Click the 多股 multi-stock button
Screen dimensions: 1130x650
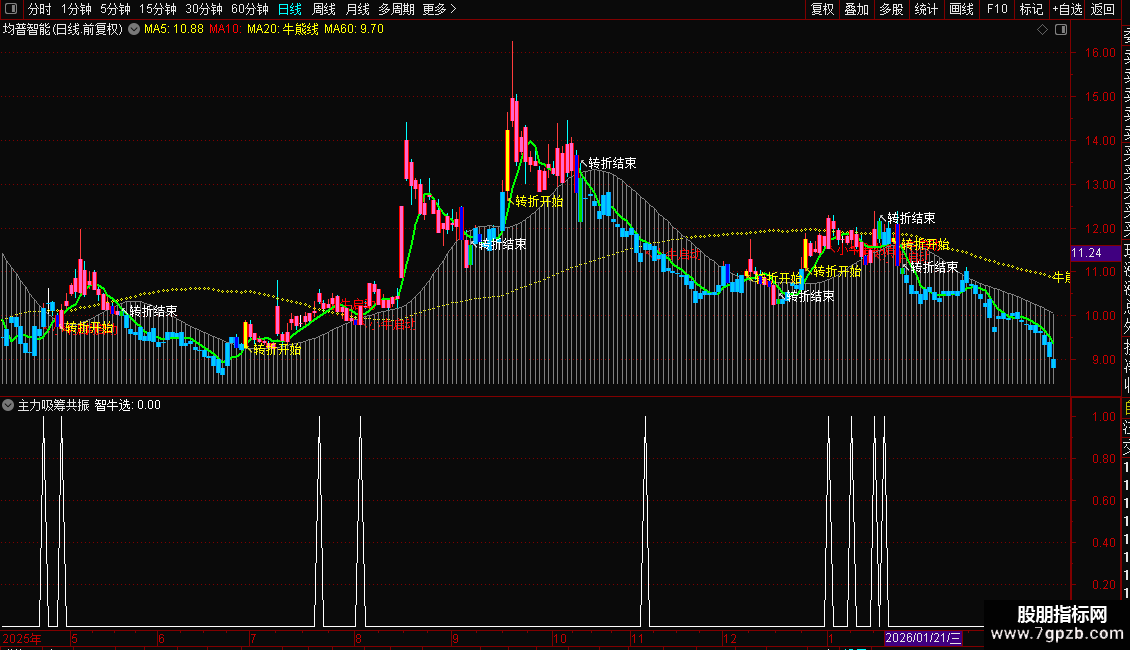(891, 9)
